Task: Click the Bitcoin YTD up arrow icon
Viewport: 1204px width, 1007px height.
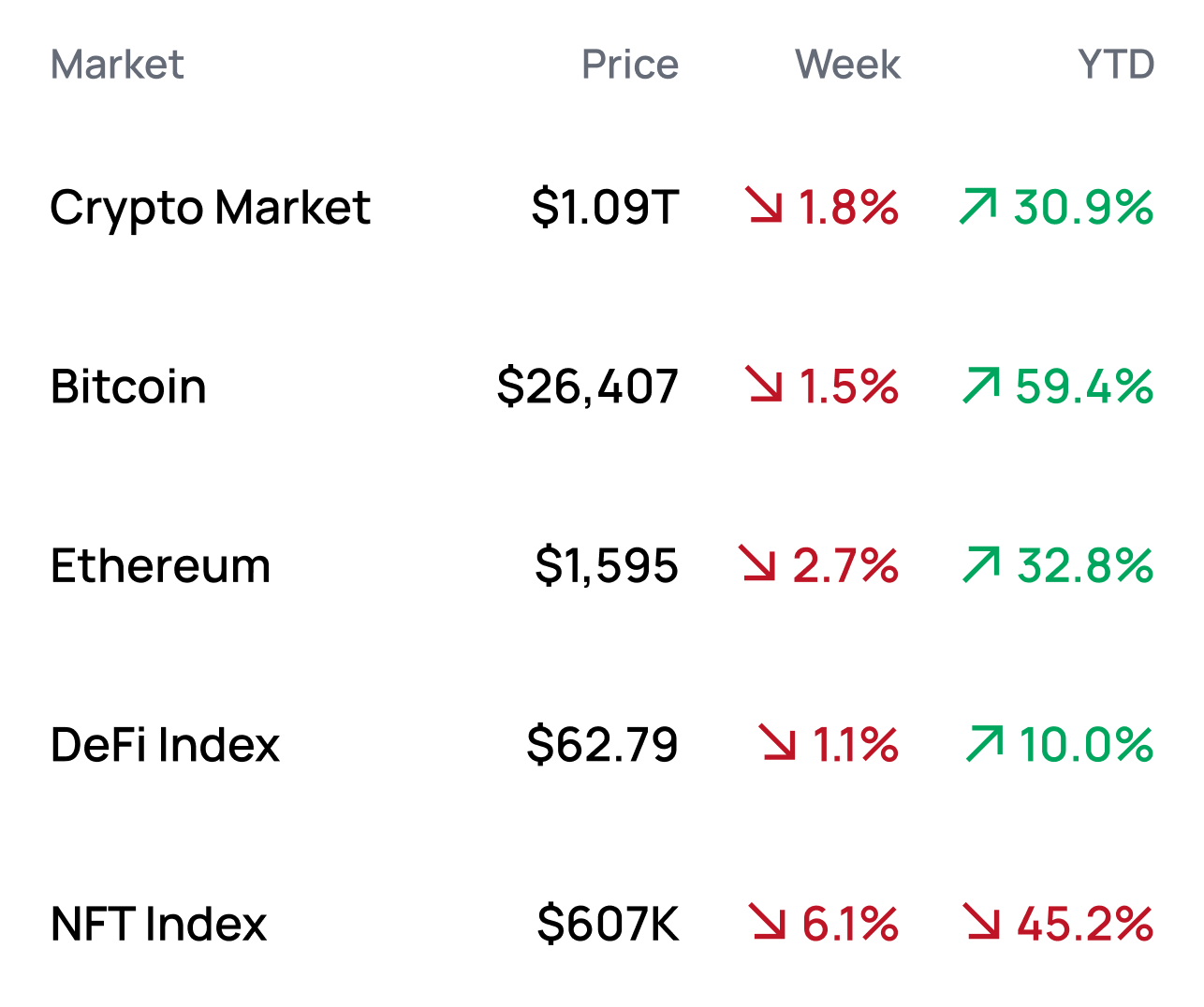Action: [981, 385]
